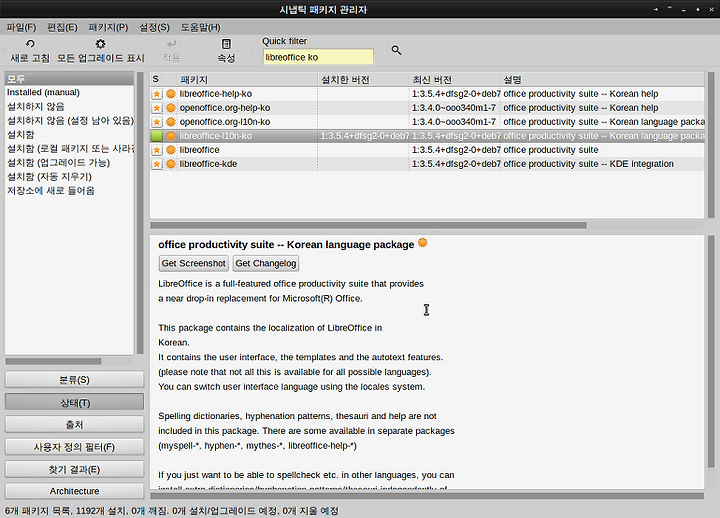This screenshot has width=720, height=518.
Task: Select the openoffice.org-help-ko package name
Action: coord(225,108)
